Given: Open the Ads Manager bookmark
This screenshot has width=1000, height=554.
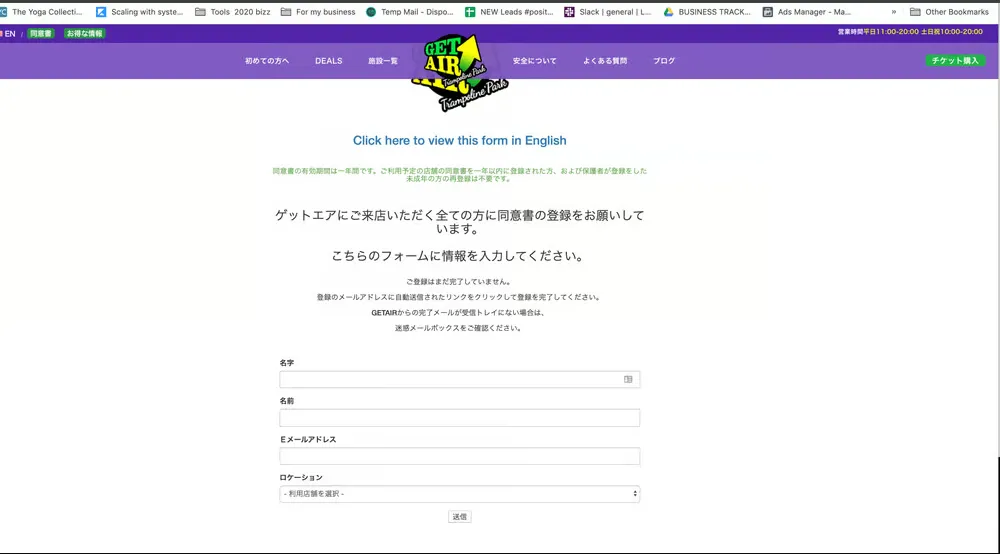Looking at the screenshot, I should pyautogui.click(x=807, y=11).
